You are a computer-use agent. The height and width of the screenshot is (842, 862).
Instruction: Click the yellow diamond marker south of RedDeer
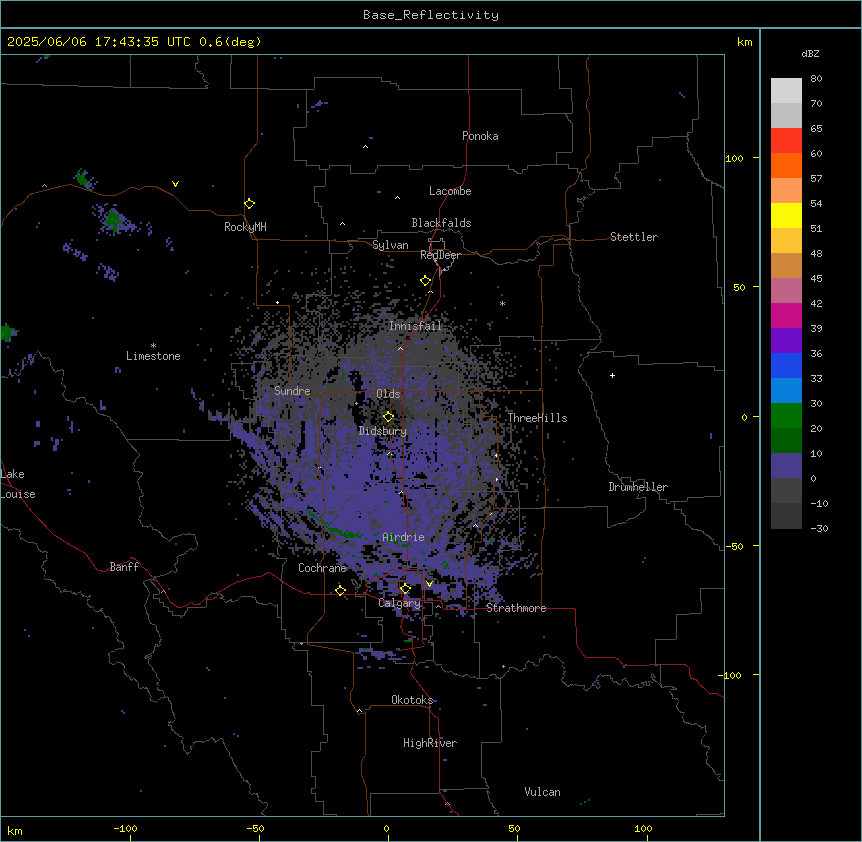tap(425, 281)
